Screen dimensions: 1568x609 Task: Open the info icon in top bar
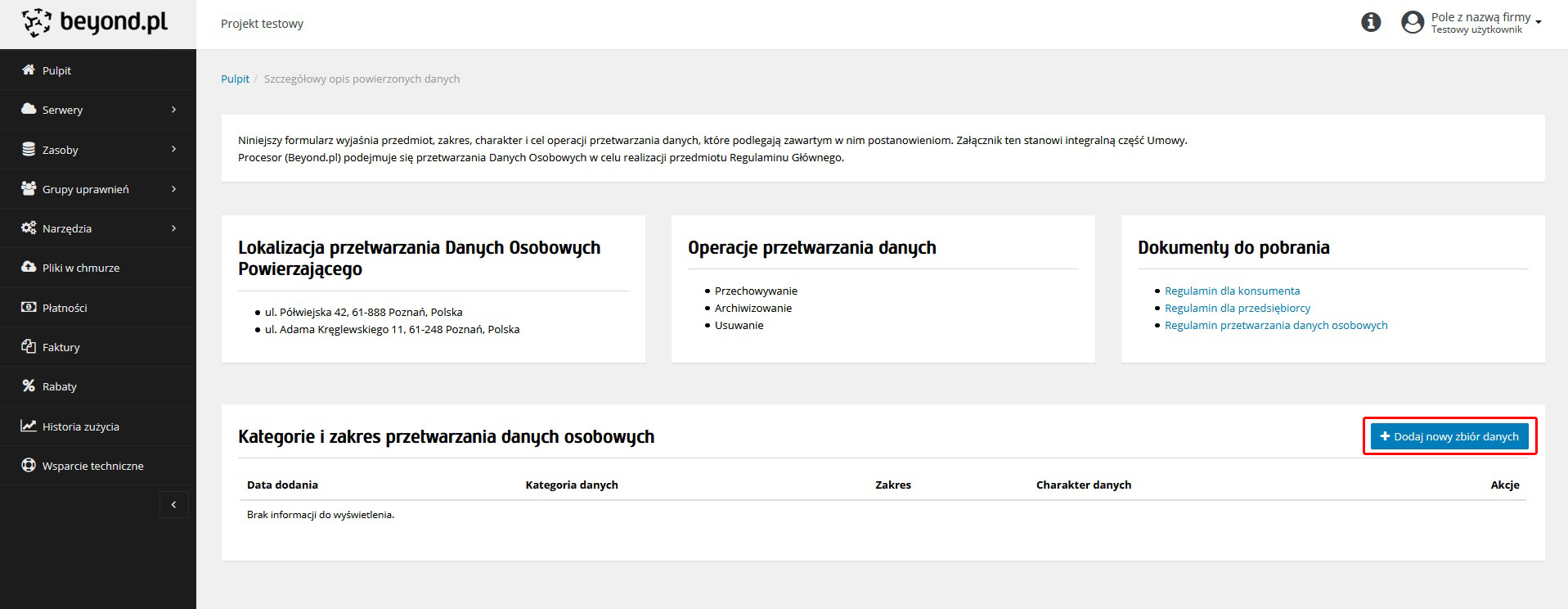point(1371,23)
